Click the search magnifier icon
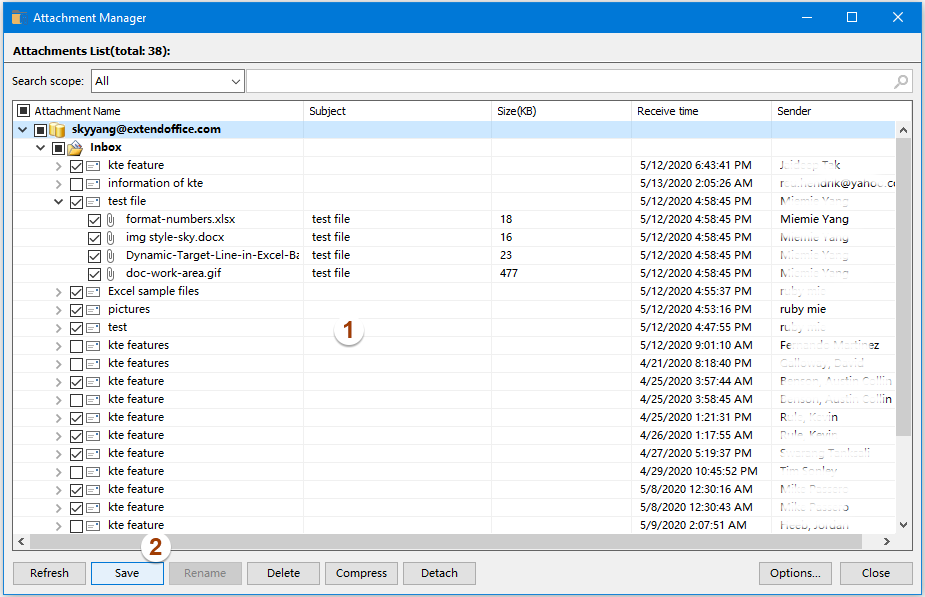925x597 pixels. [x=900, y=82]
